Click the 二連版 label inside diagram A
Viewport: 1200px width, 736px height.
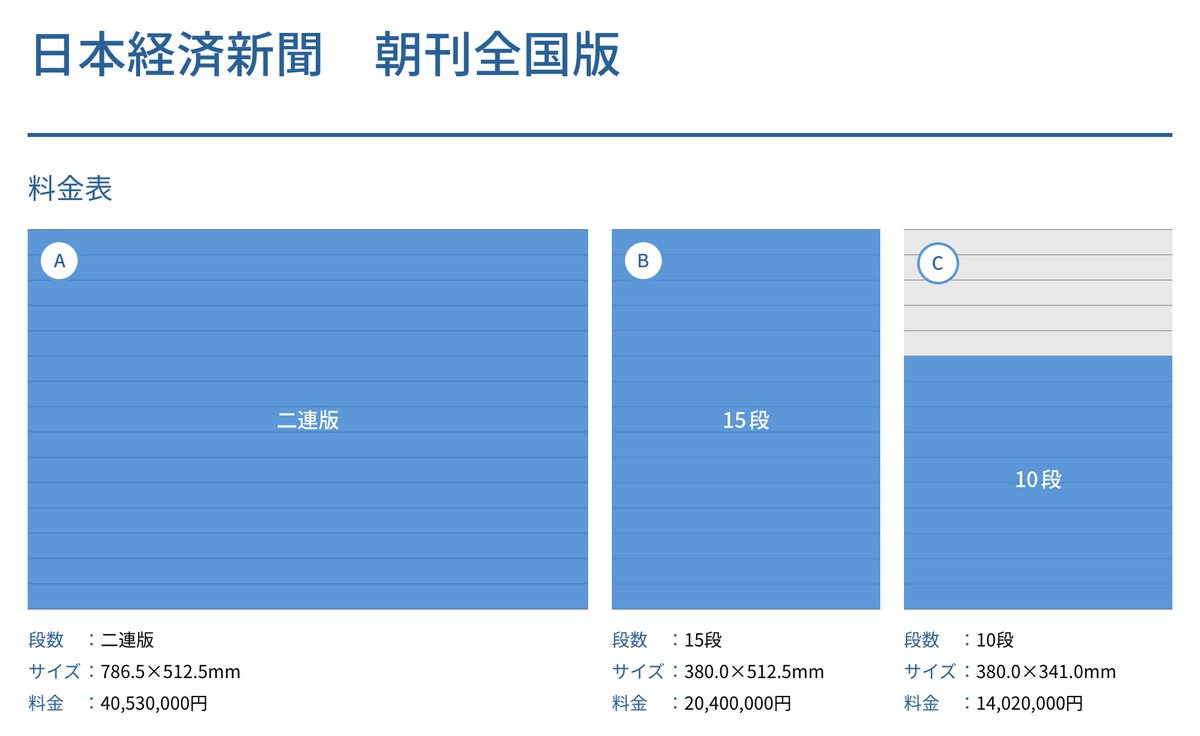[308, 420]
